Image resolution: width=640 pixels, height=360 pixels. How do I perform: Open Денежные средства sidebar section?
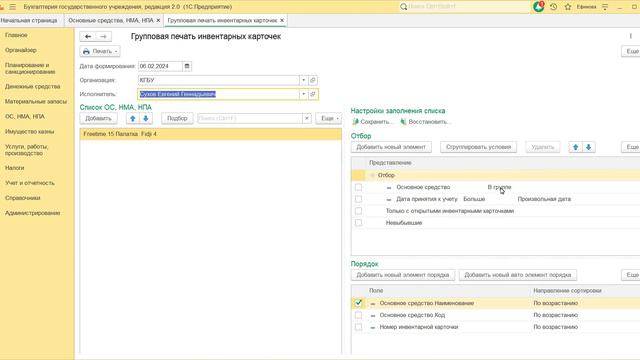pyautogui.click(x=33, y=87)
